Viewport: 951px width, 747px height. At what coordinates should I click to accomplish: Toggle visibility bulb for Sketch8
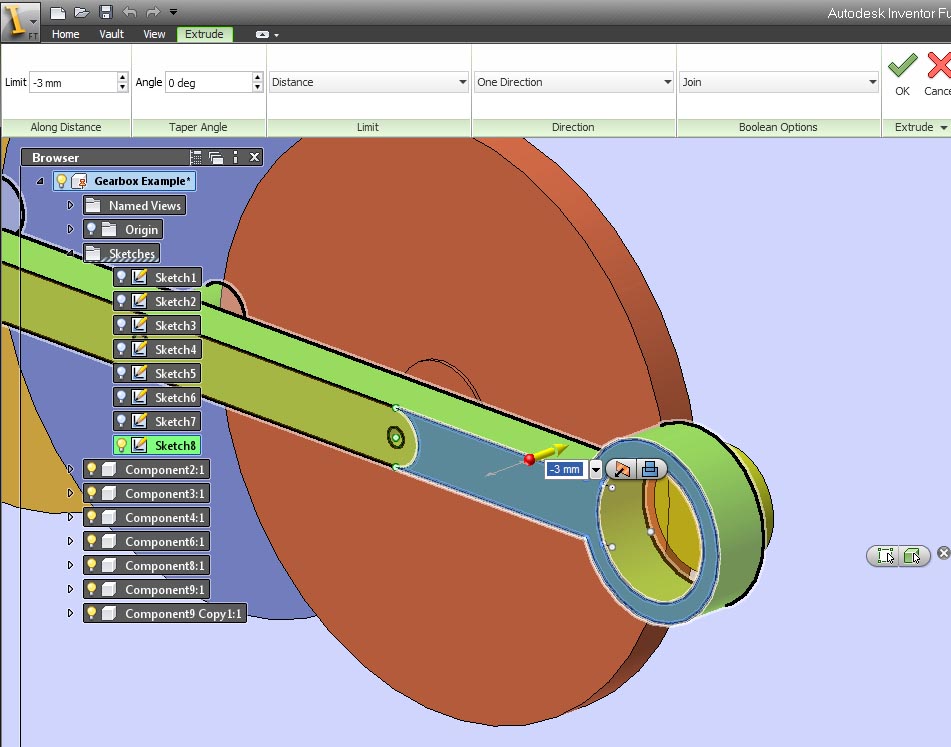tap(122, 445)
